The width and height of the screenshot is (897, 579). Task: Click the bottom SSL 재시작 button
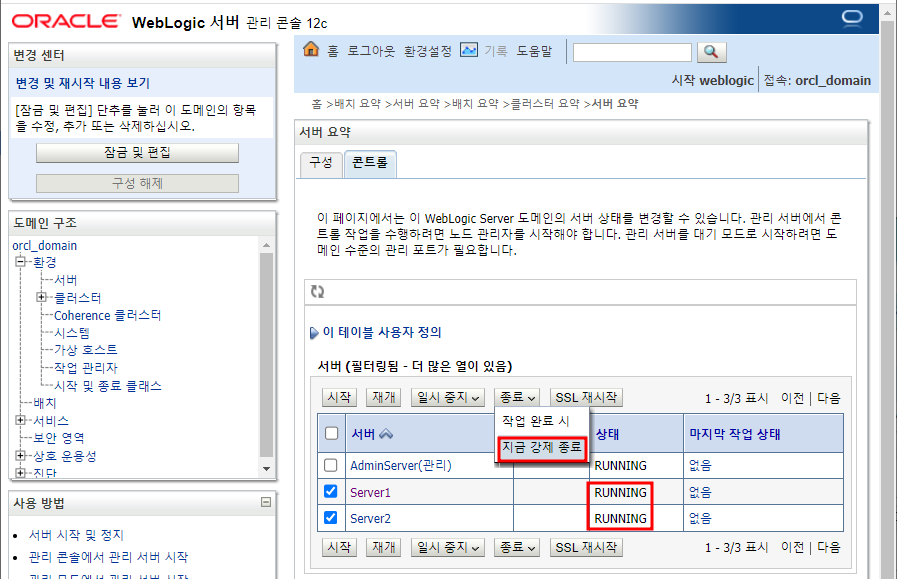586,548
